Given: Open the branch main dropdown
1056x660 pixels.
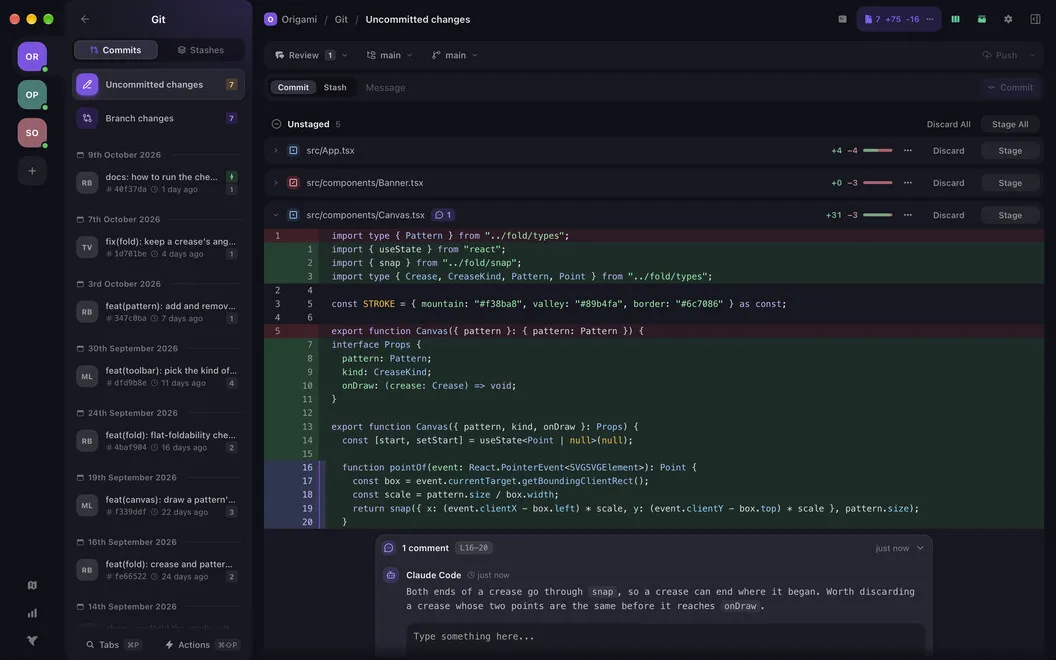Looking at the screenshot, I should coord(455,55).
